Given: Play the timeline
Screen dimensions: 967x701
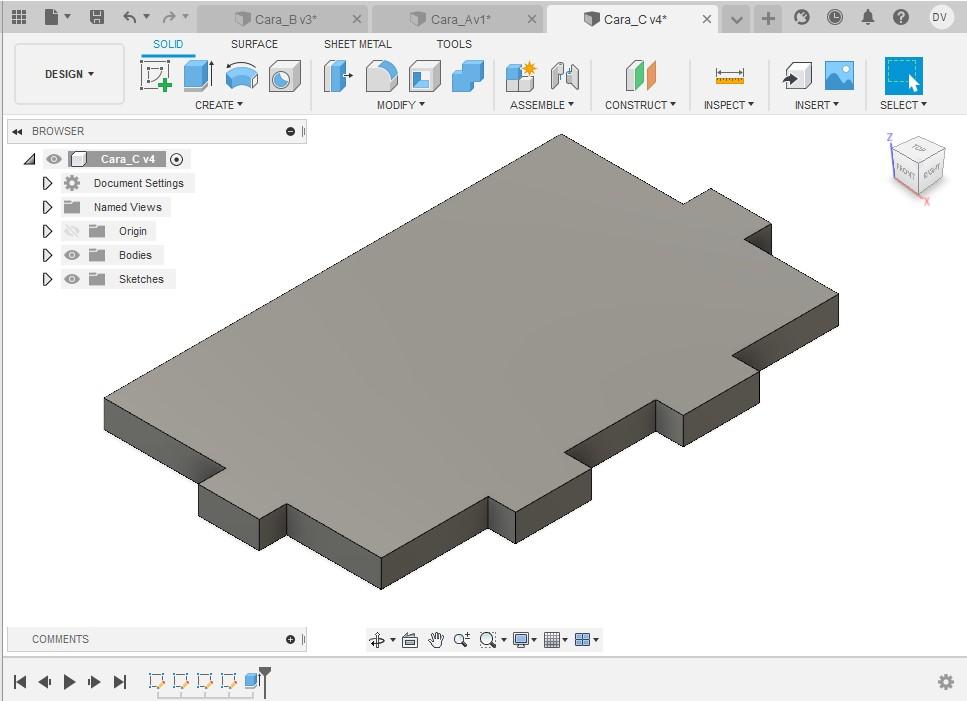Looking at the screenshot, I should click(69, 681).
